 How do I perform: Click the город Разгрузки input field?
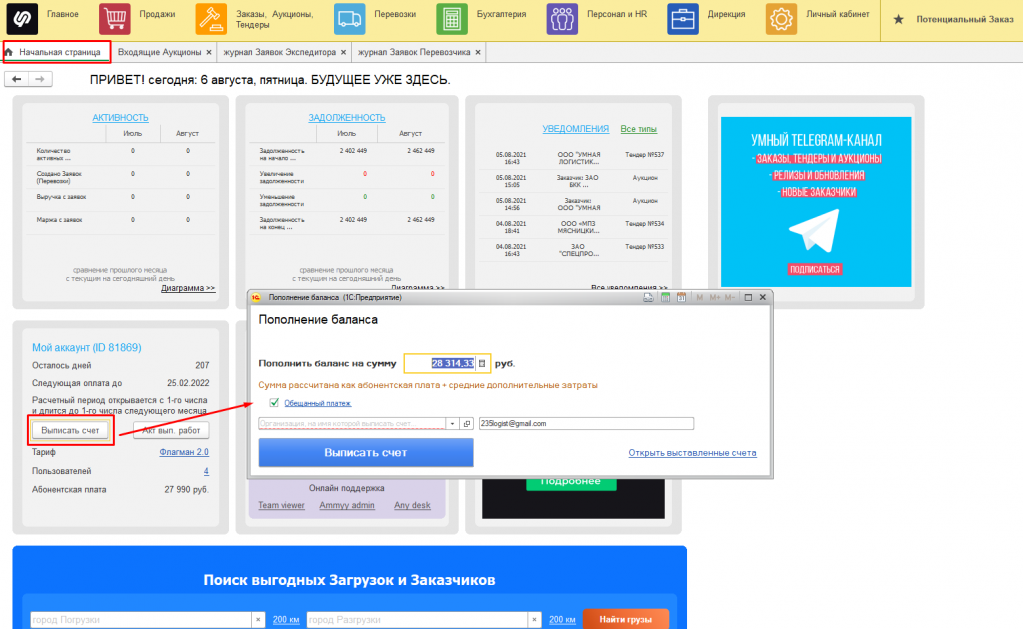point(417,620)
